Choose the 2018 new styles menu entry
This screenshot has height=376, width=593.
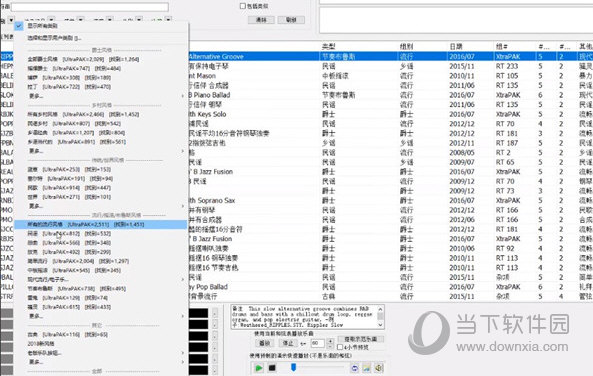coord(101,343)
